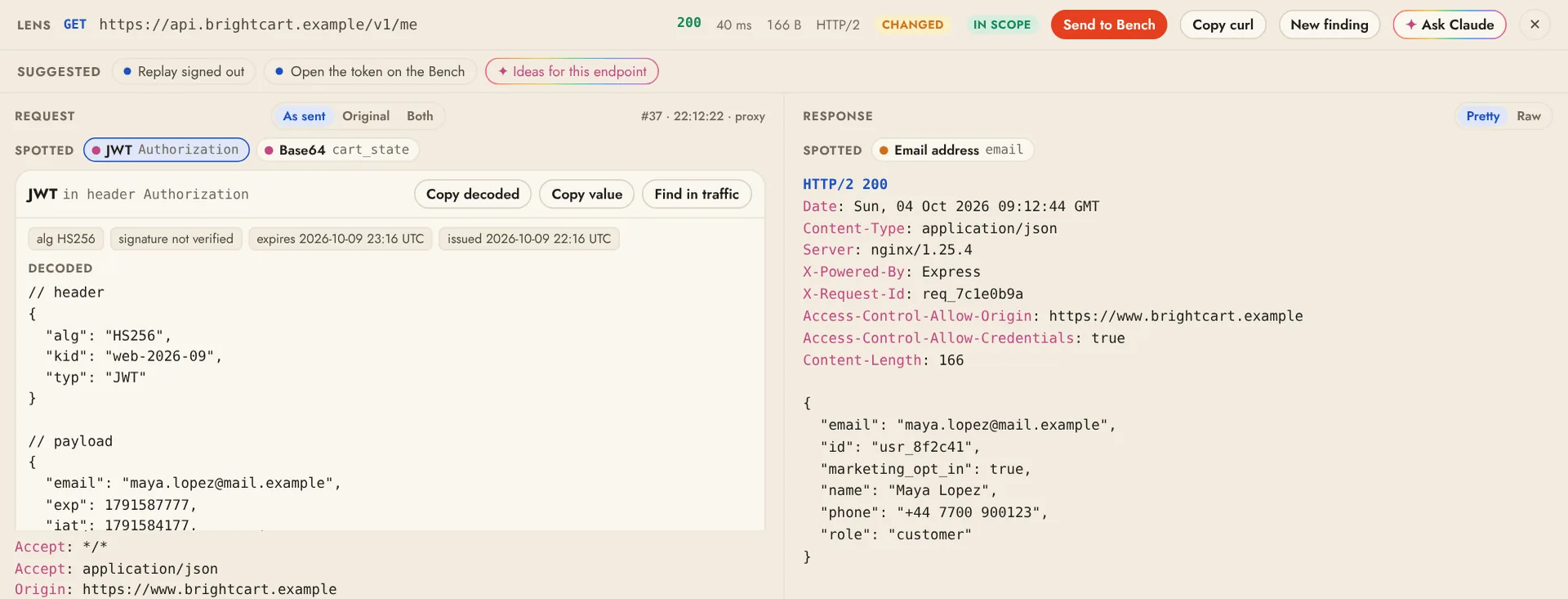Image resolution: width=1568 pixels, height=599 pixels.
Task: Click the expires 2026-10-09 23:16 UTC tag
Action: [x=341, y=239]
